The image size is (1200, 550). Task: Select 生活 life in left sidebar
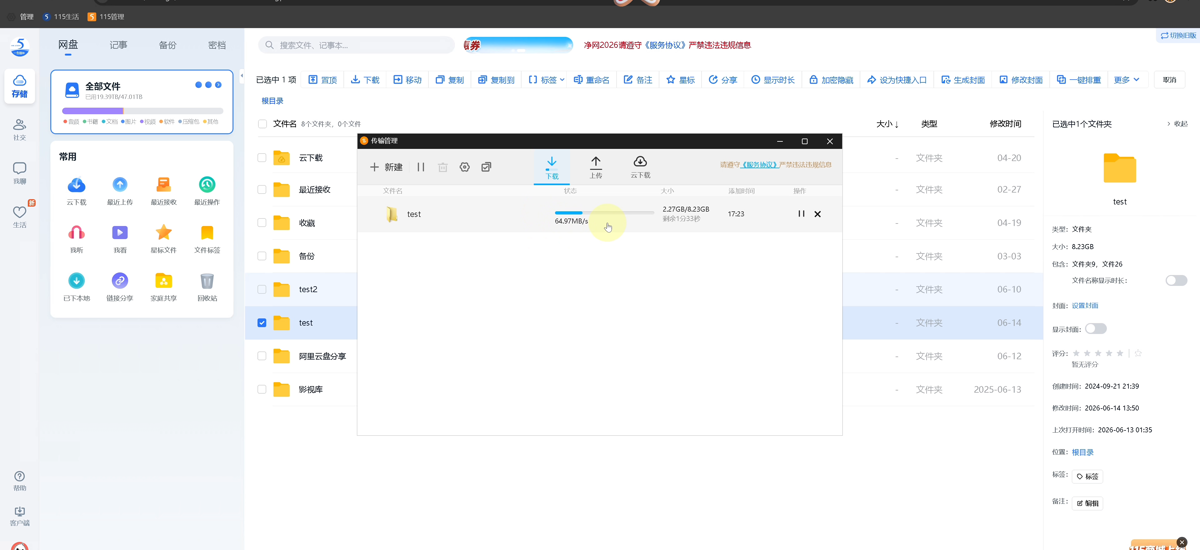pos(19,216)
